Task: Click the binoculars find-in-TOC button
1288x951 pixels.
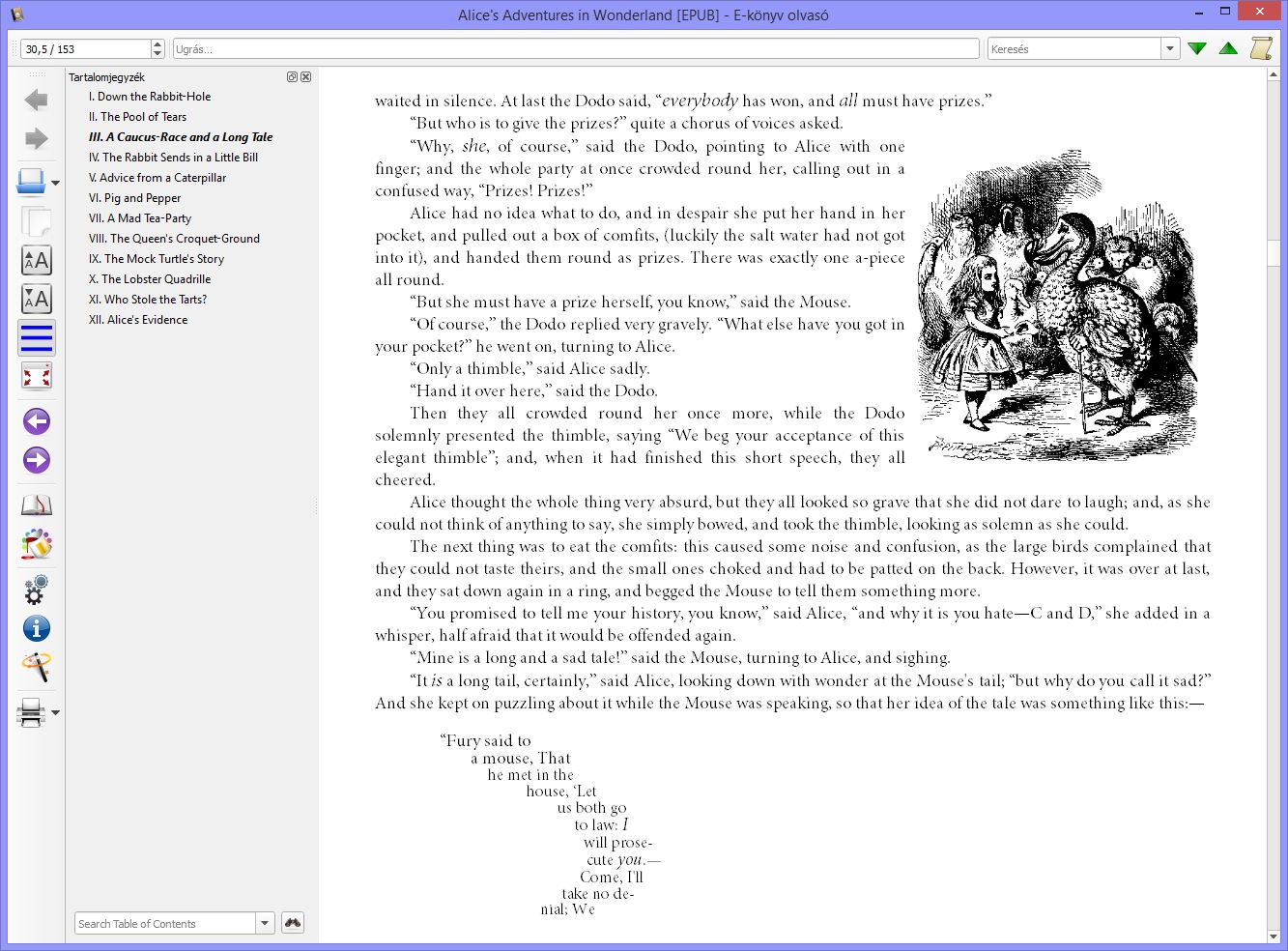Action: click(x=293, y=923)
